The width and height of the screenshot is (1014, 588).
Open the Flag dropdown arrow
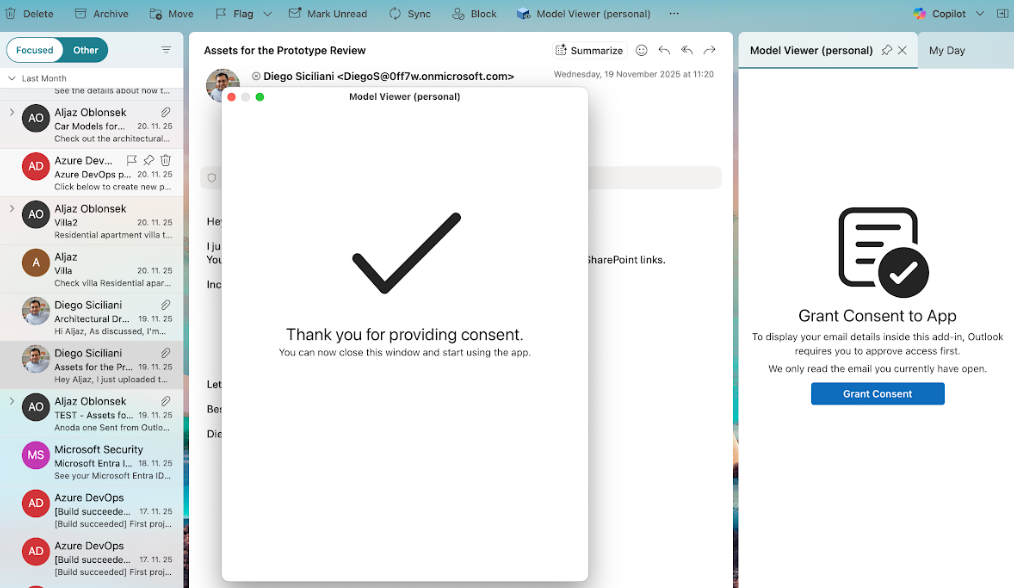tap(267, 14)
